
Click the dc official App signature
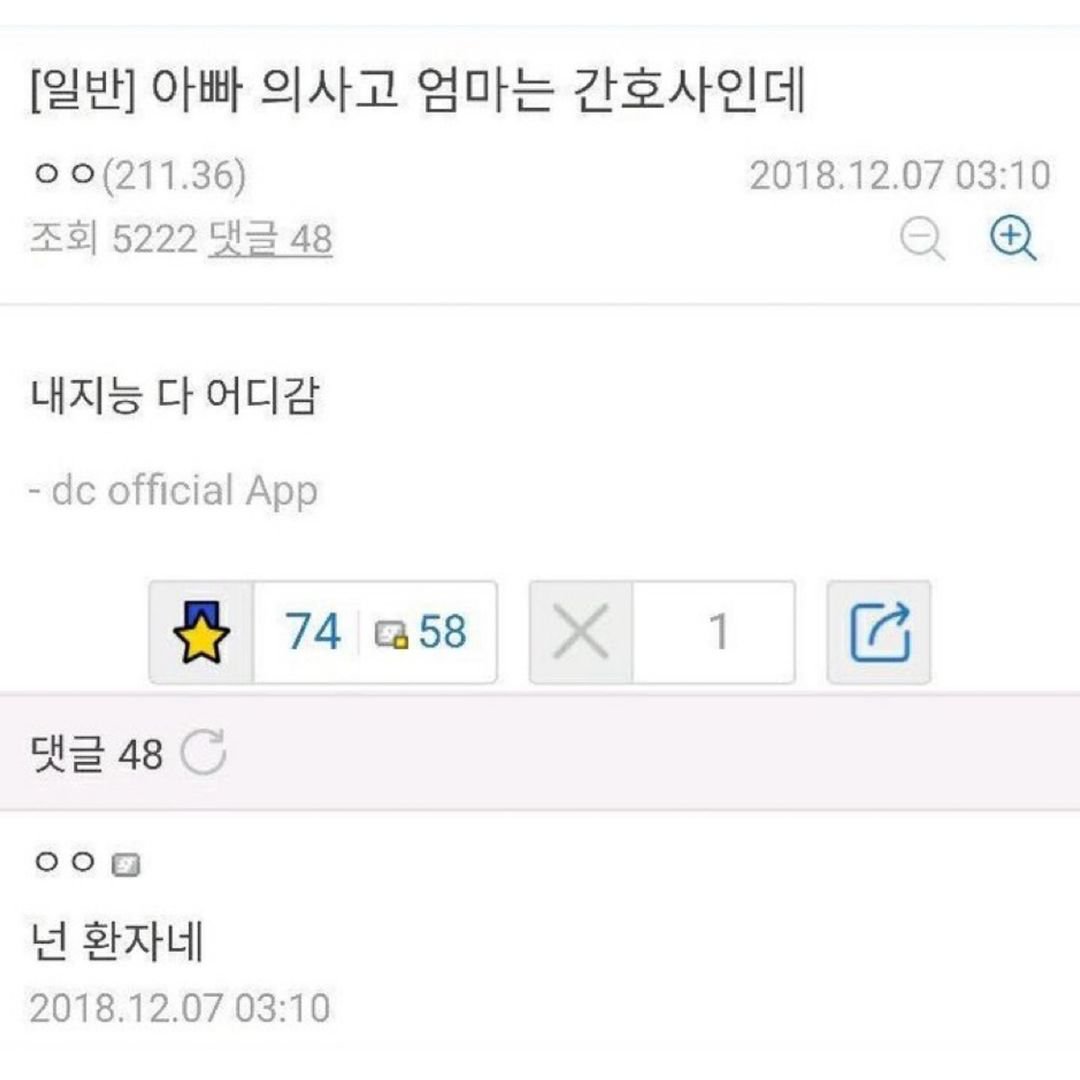[x=173, y=491]
